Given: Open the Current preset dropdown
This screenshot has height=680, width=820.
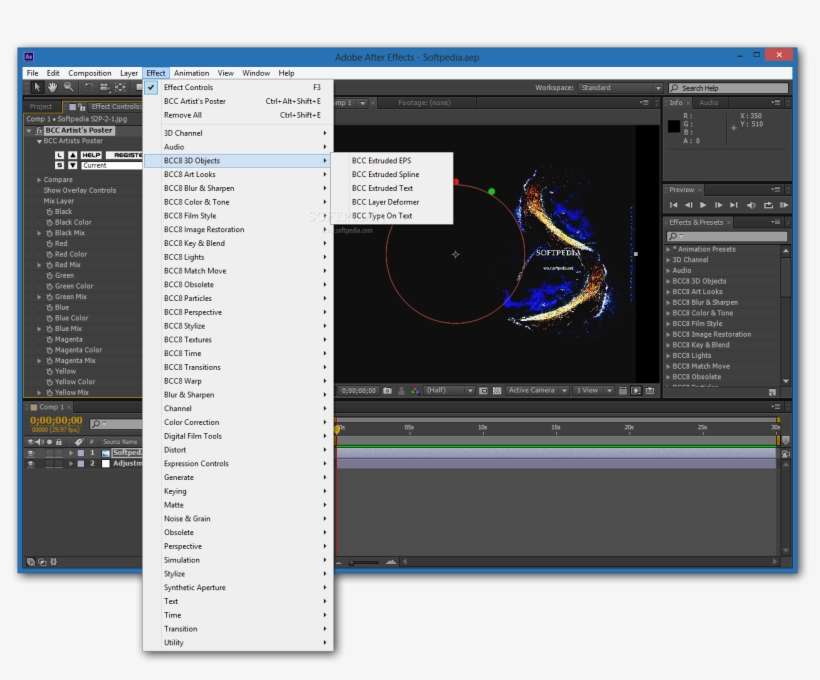Looking at the screenshot, I should pos(111,165).
